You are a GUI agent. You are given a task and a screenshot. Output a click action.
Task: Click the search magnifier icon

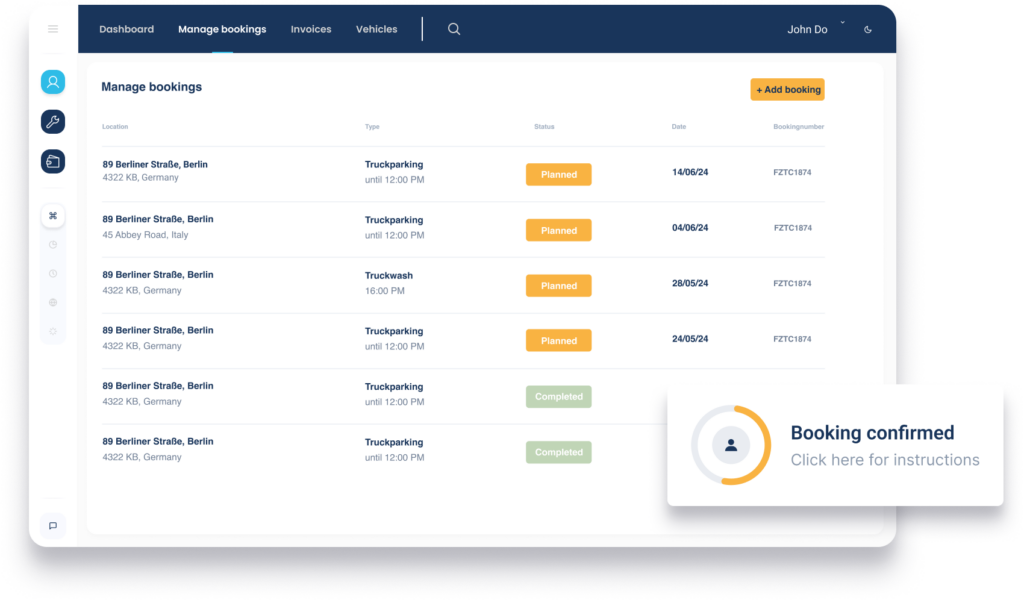pyautogui.click(x=454, y=29)
